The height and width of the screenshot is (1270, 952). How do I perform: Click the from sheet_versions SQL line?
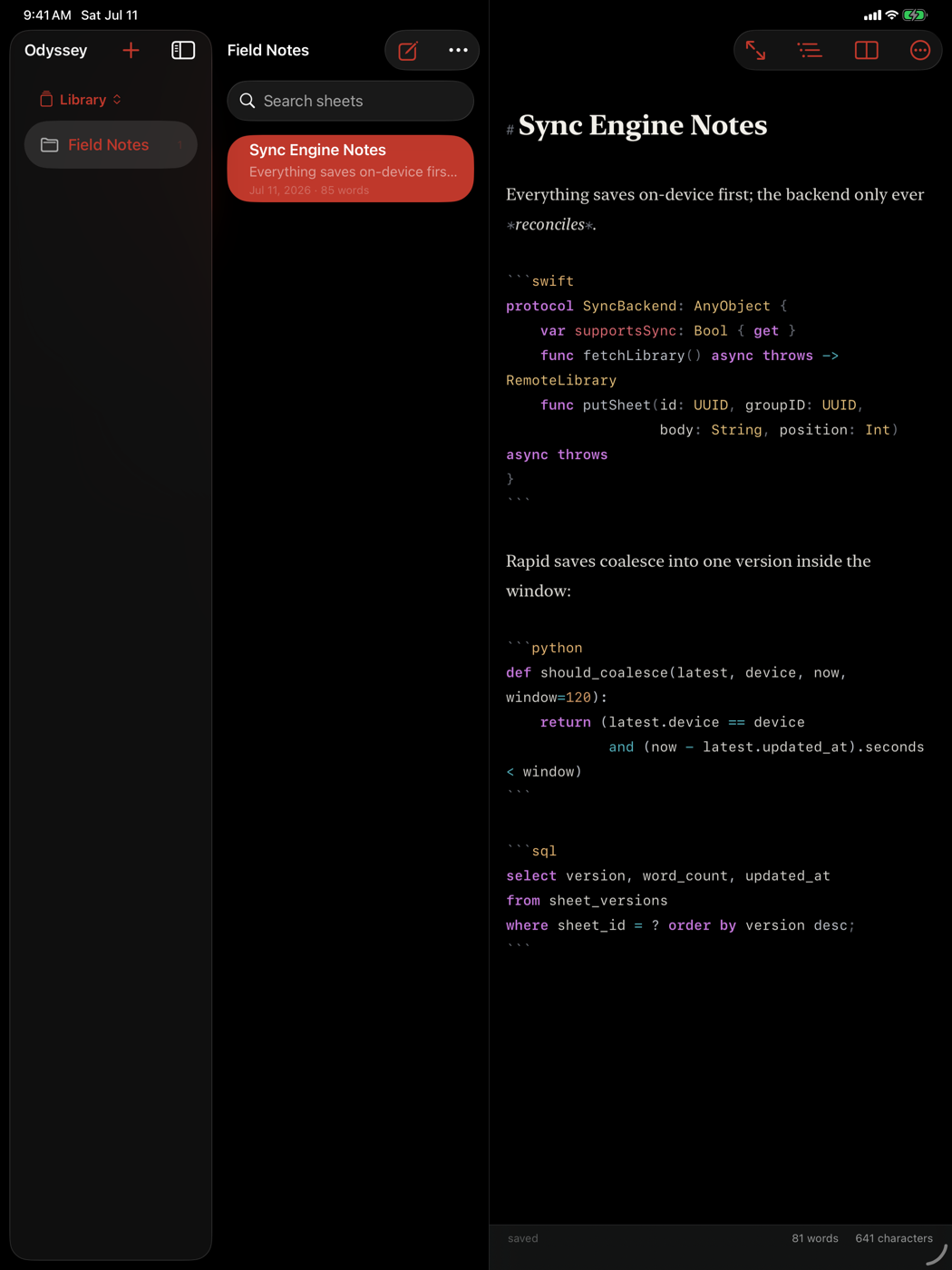pyautogui.click(x=587, y=901)
